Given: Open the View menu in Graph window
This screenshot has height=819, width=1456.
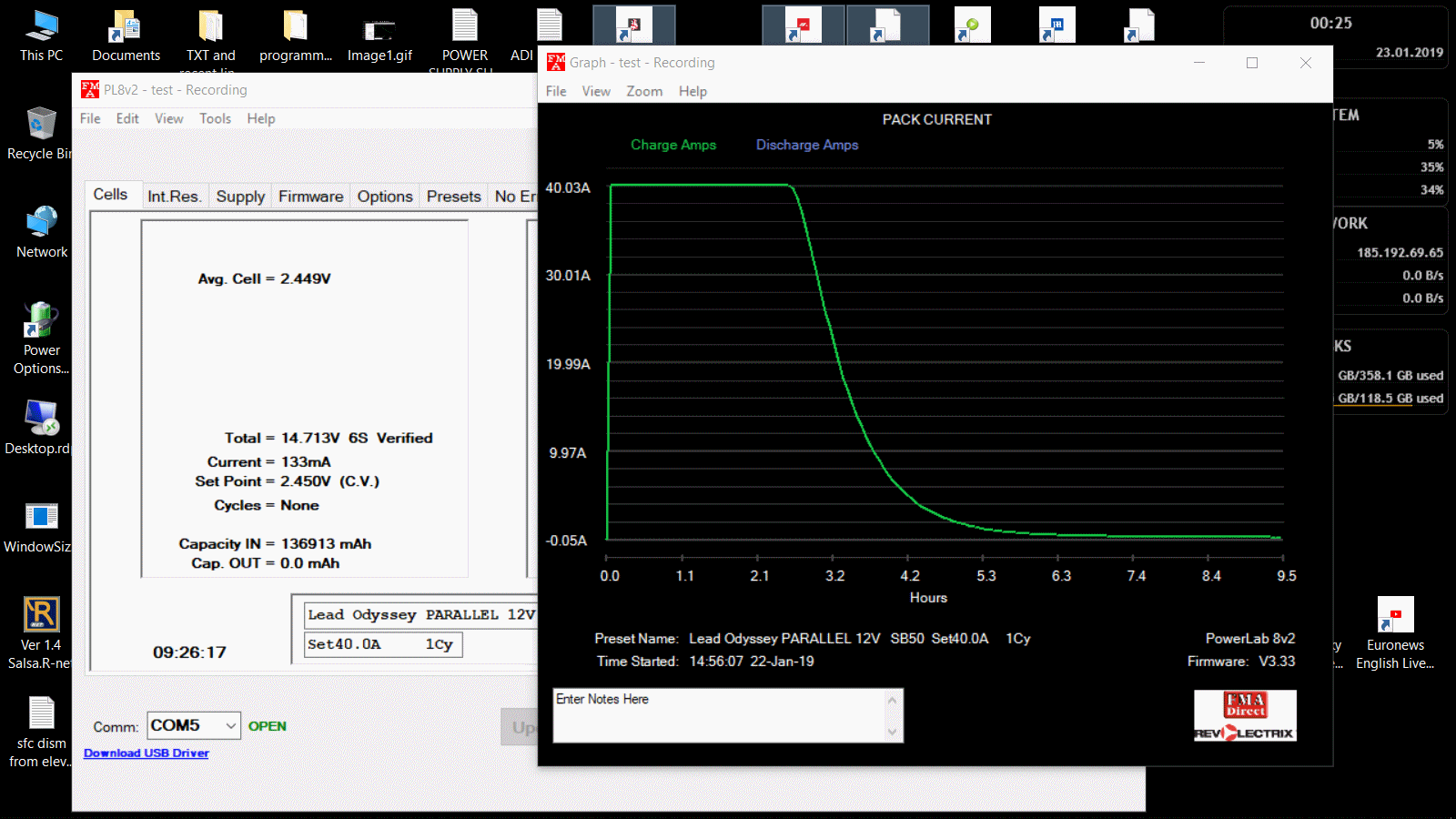Looking at the screenshot, I should (x=596, y=91).
